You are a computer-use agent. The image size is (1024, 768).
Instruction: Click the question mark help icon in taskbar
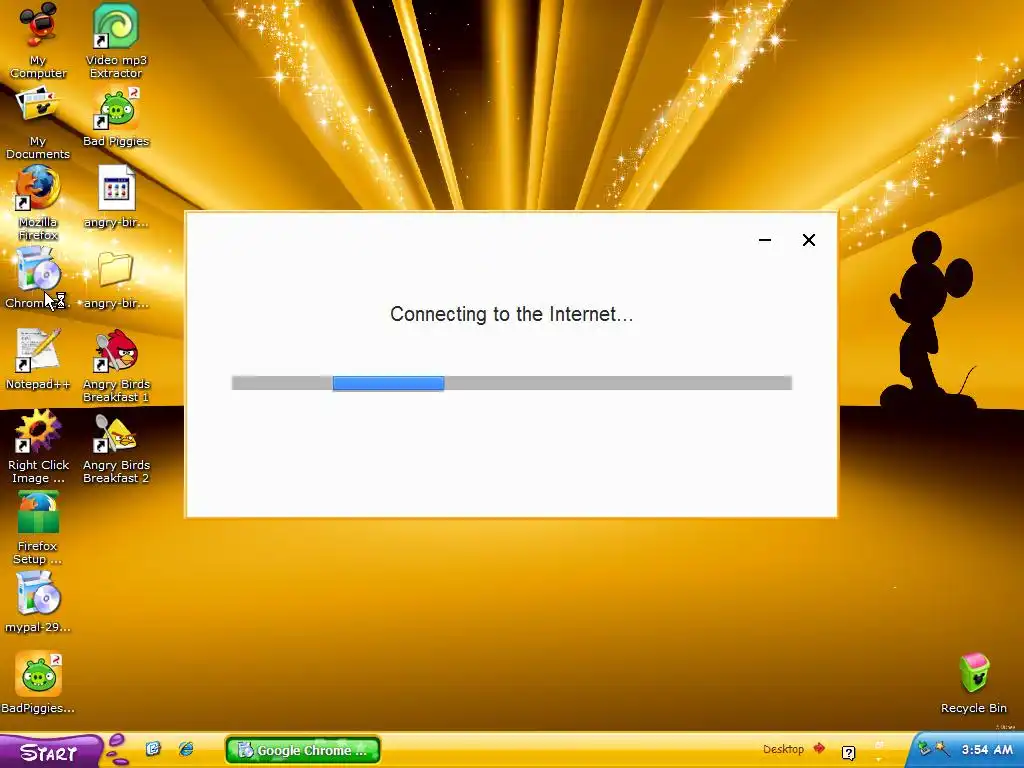(x=848, y=752)
